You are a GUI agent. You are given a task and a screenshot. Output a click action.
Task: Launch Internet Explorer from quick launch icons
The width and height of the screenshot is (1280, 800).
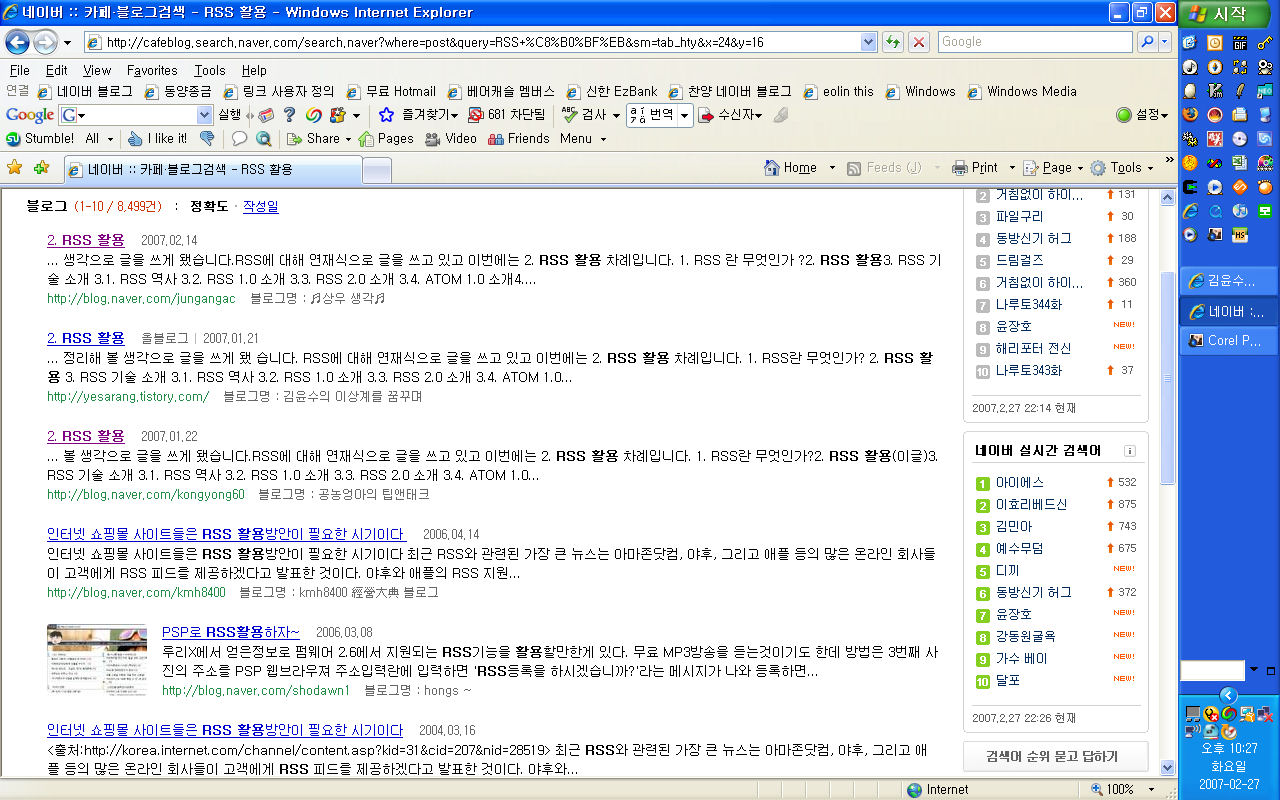click(1190, 212)
